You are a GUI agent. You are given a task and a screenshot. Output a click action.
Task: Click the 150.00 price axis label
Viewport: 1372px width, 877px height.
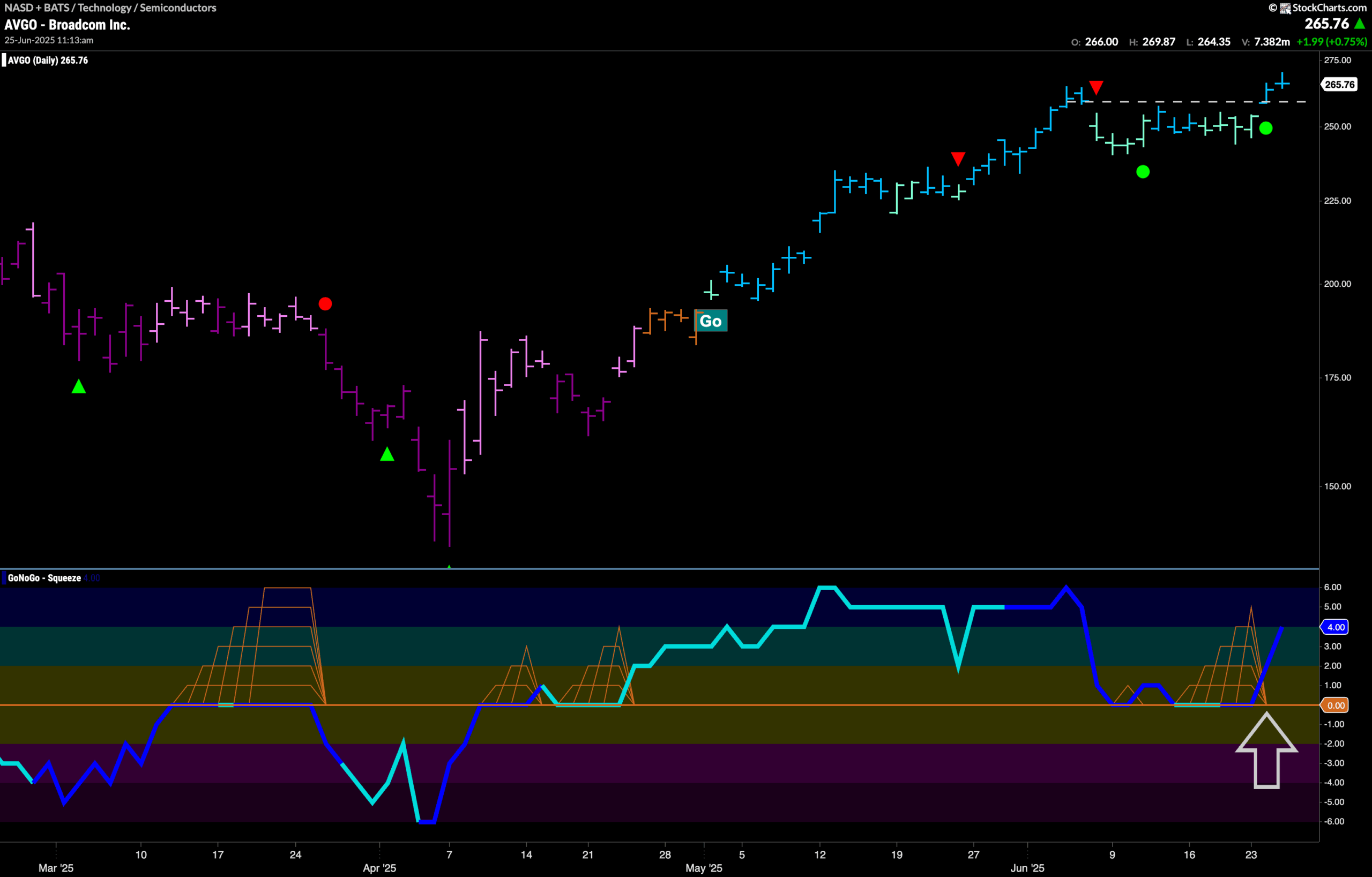[x=1337, y=487]
